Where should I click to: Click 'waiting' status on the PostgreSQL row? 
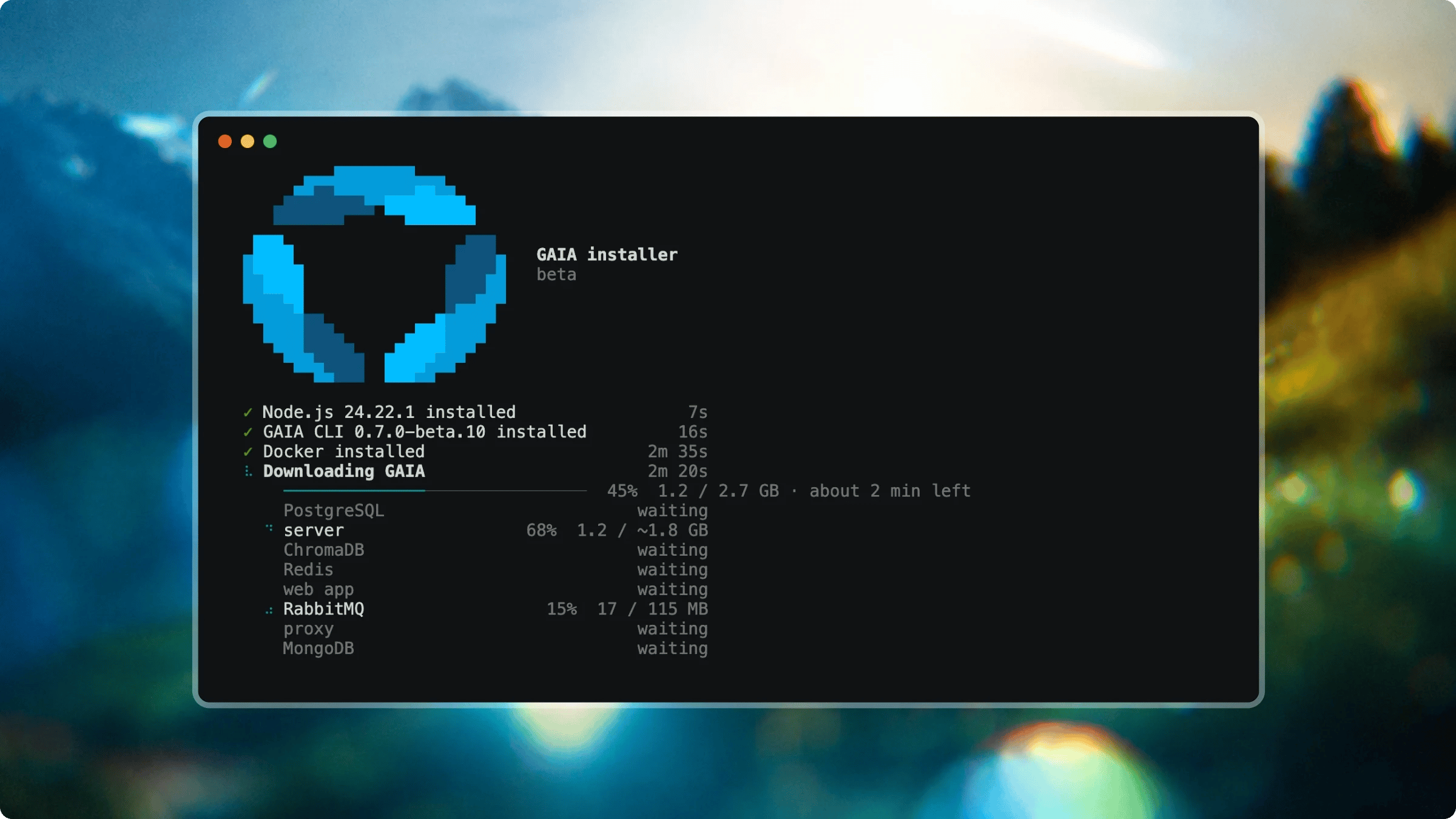pyautogui.click(x=673, y=511)
